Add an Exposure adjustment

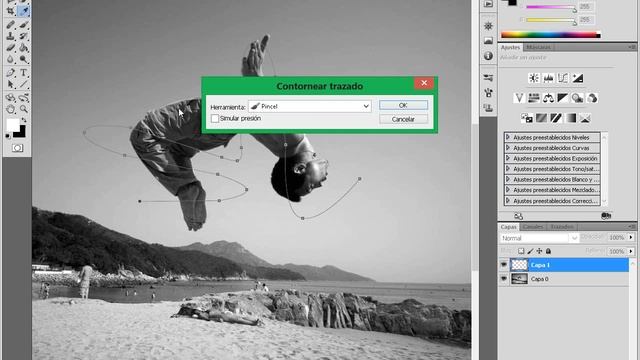578,78
